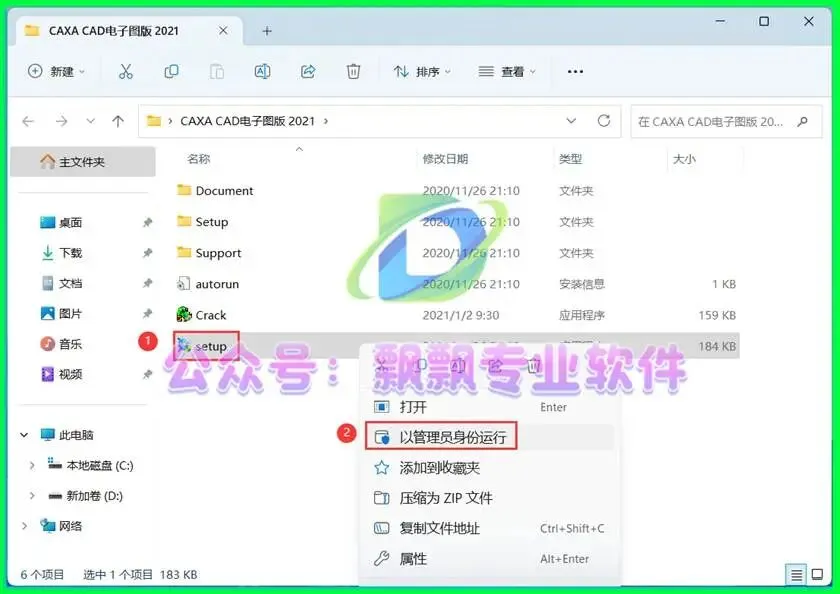Image resolution: width=840 pixels, height=594 pixels.
Task: Open 下载 in the sidebar
Action: click(x=71, y=253)
